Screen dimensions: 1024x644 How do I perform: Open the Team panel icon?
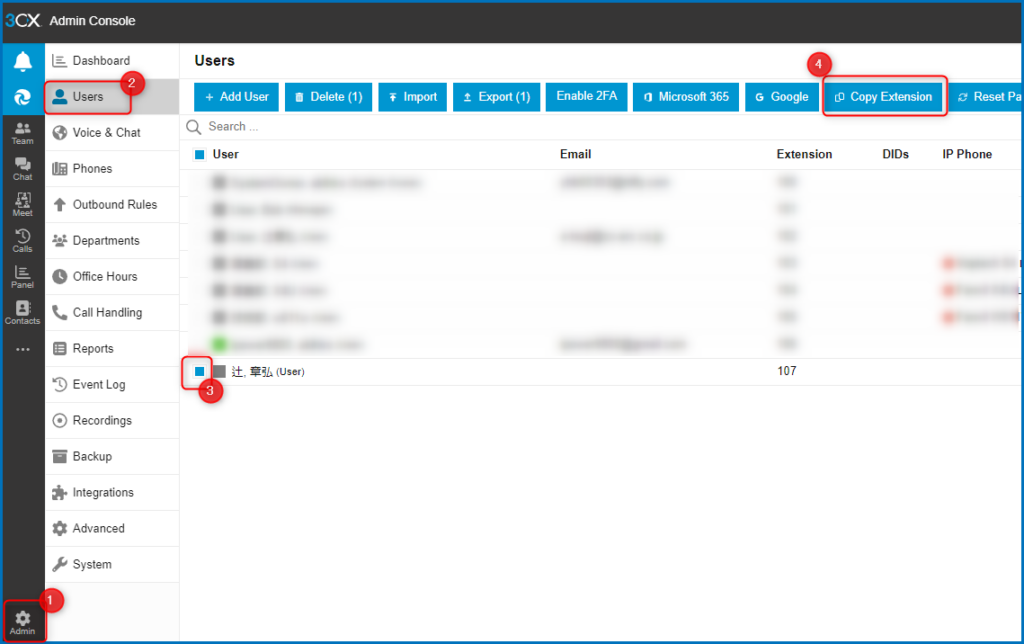point(23,133)
